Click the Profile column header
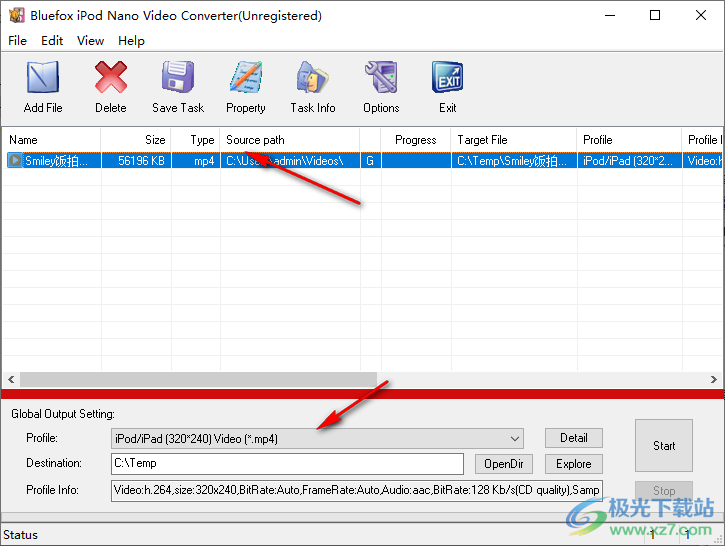This screenshot has height=546, width=725. (629, 140)
